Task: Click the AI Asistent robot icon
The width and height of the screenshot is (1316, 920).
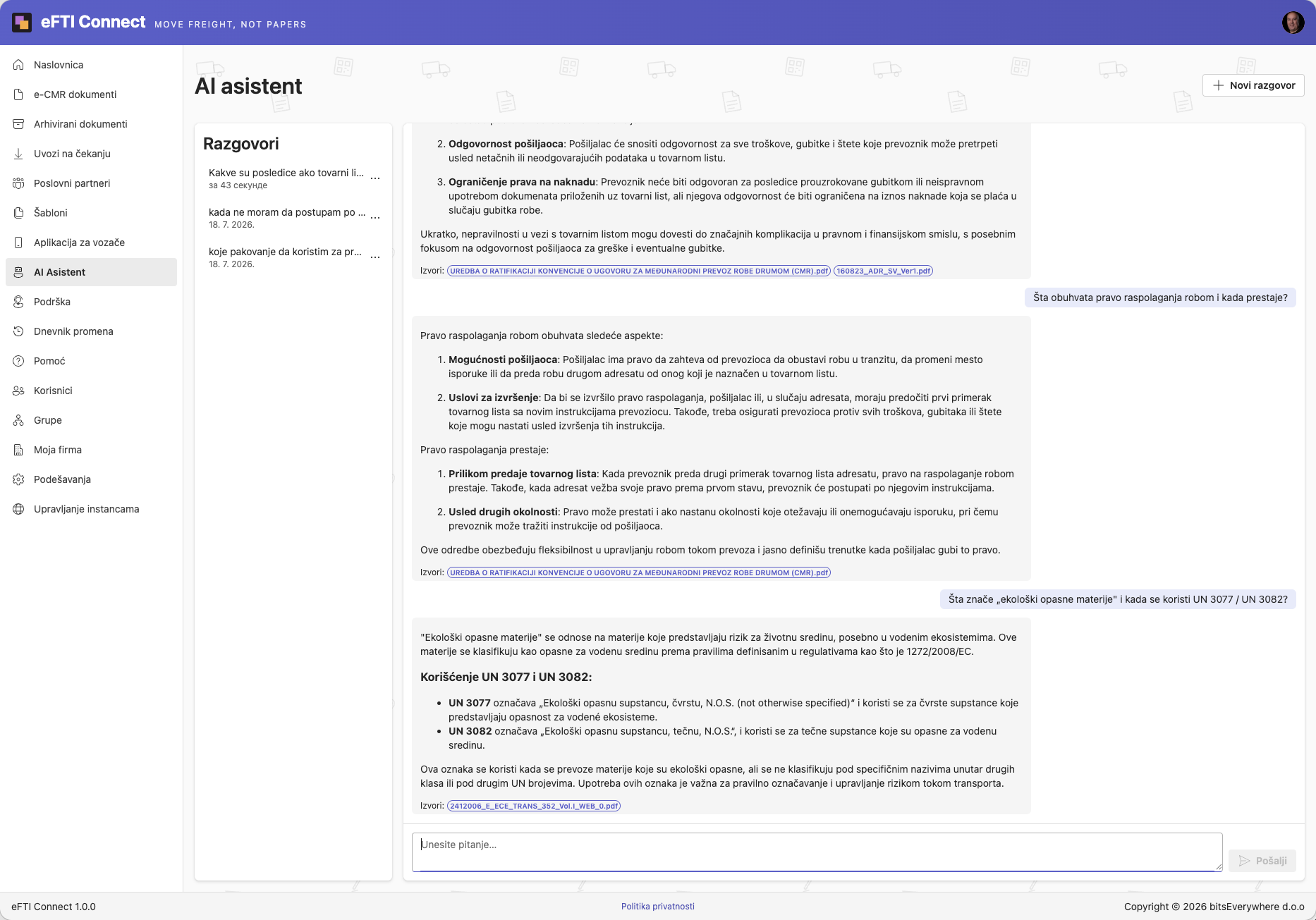Action: click(18, 272)
